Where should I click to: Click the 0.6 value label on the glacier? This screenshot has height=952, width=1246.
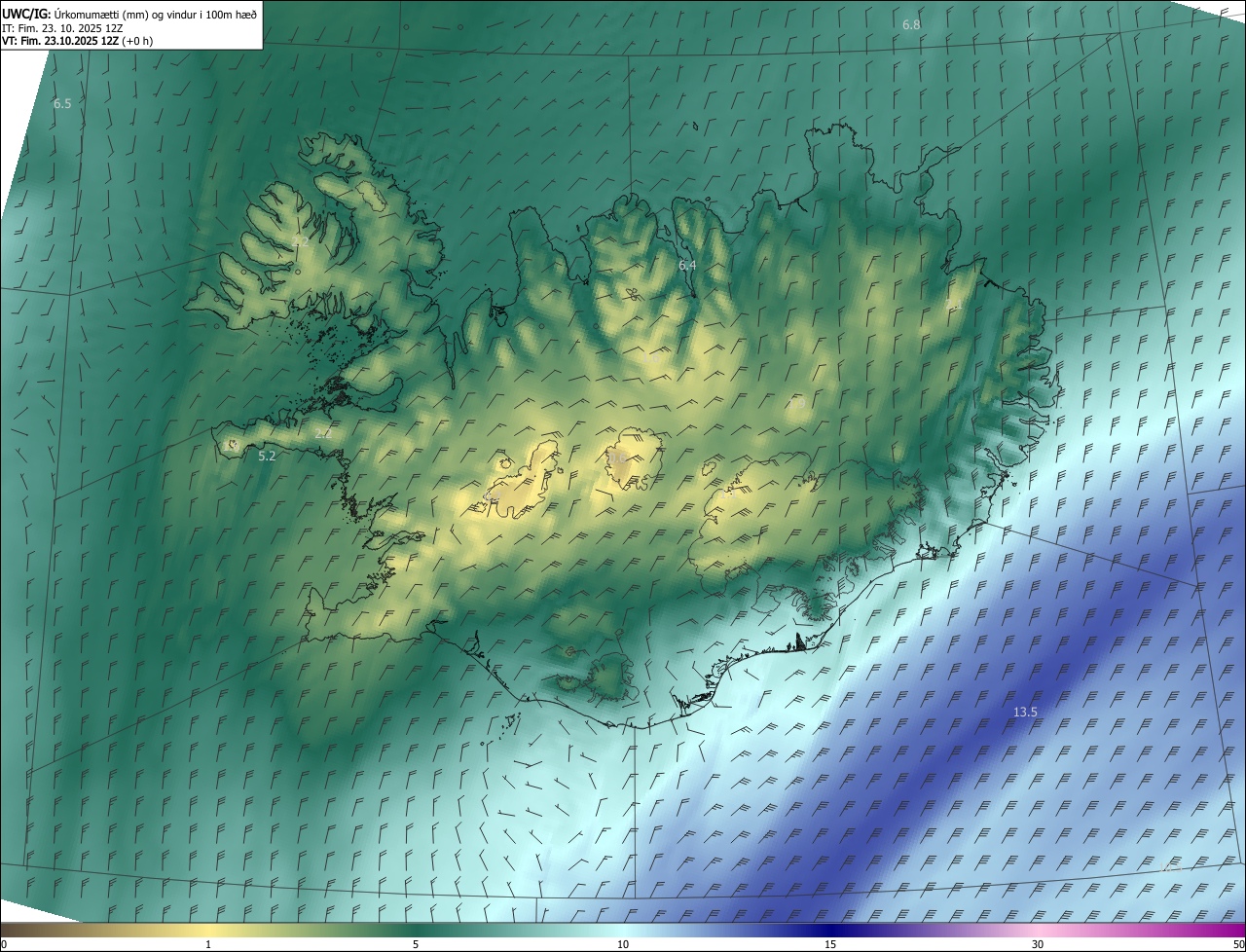(x=616, y=458)
